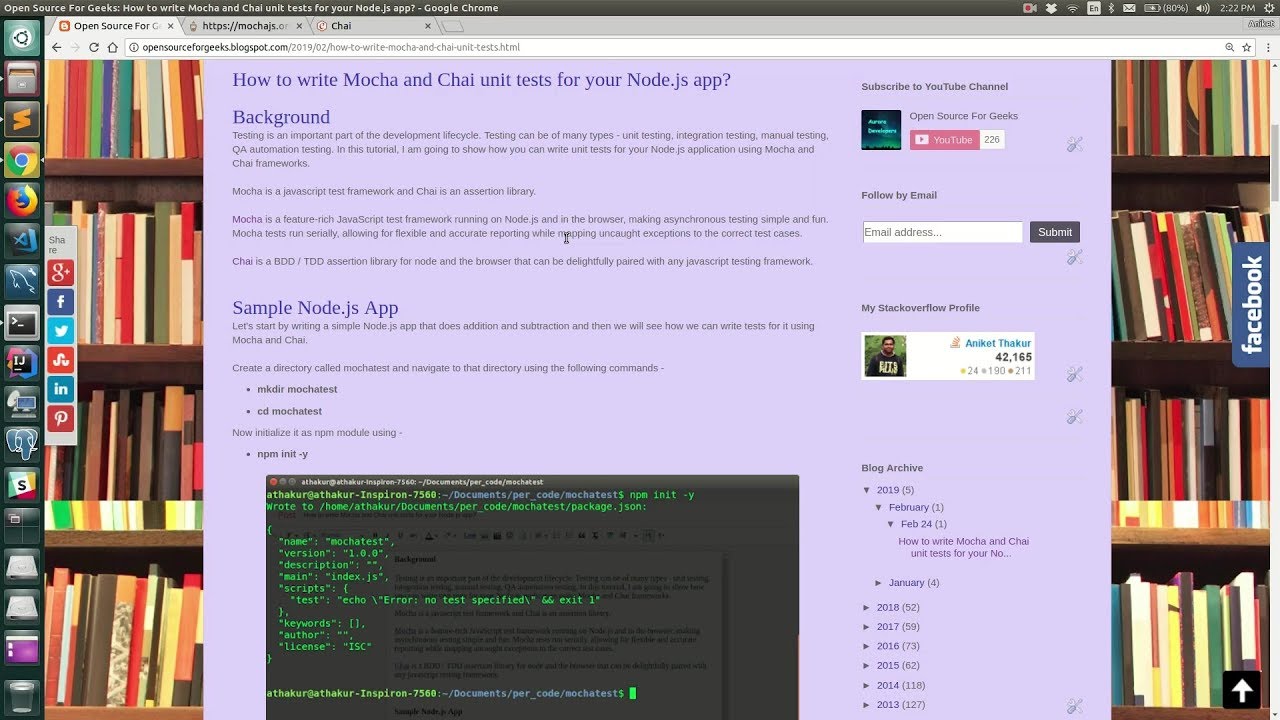
Task: Open archived Mocha and Chai post link
Action: coord(963,547)
